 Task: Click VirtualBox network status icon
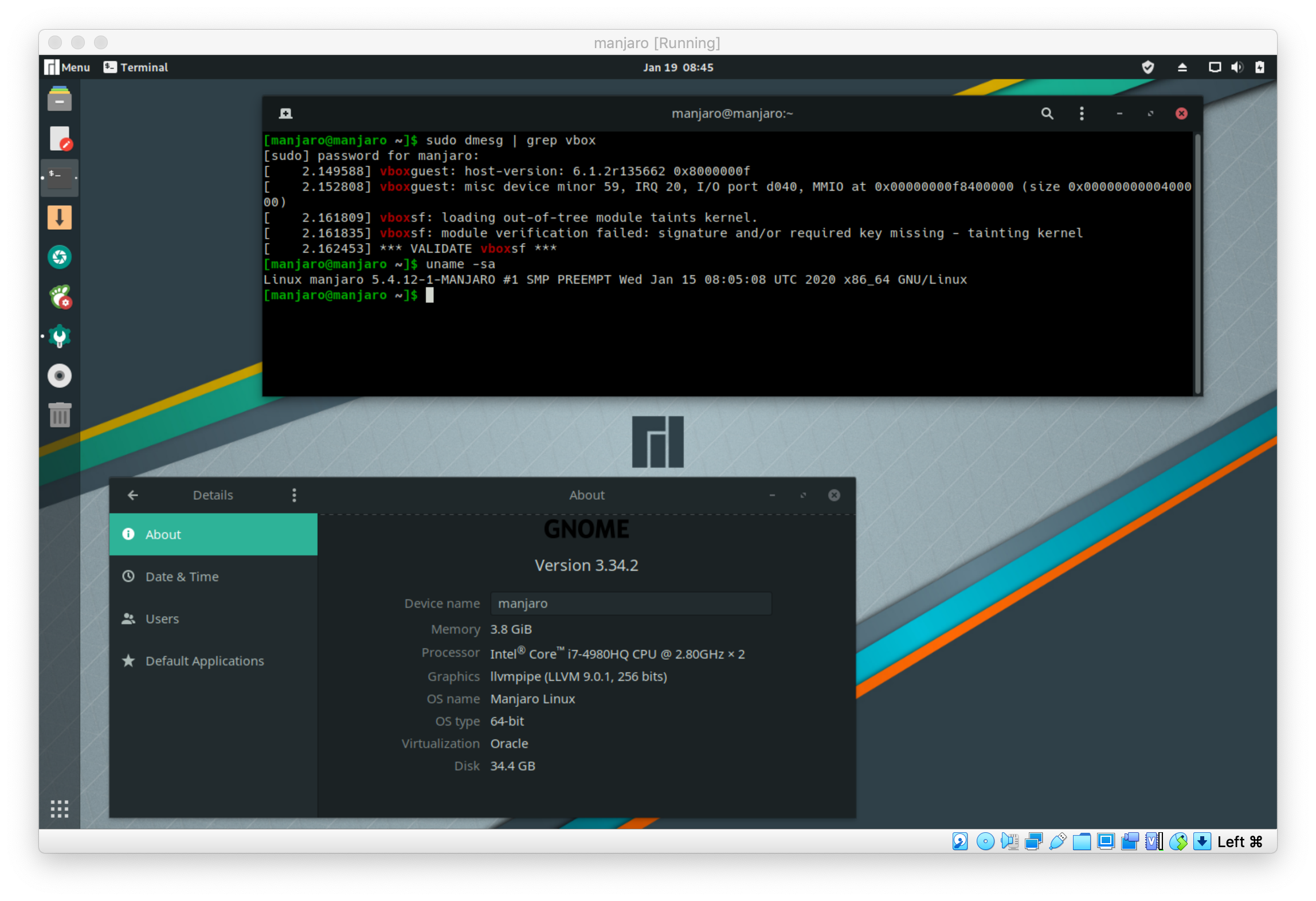point(1033,841)
